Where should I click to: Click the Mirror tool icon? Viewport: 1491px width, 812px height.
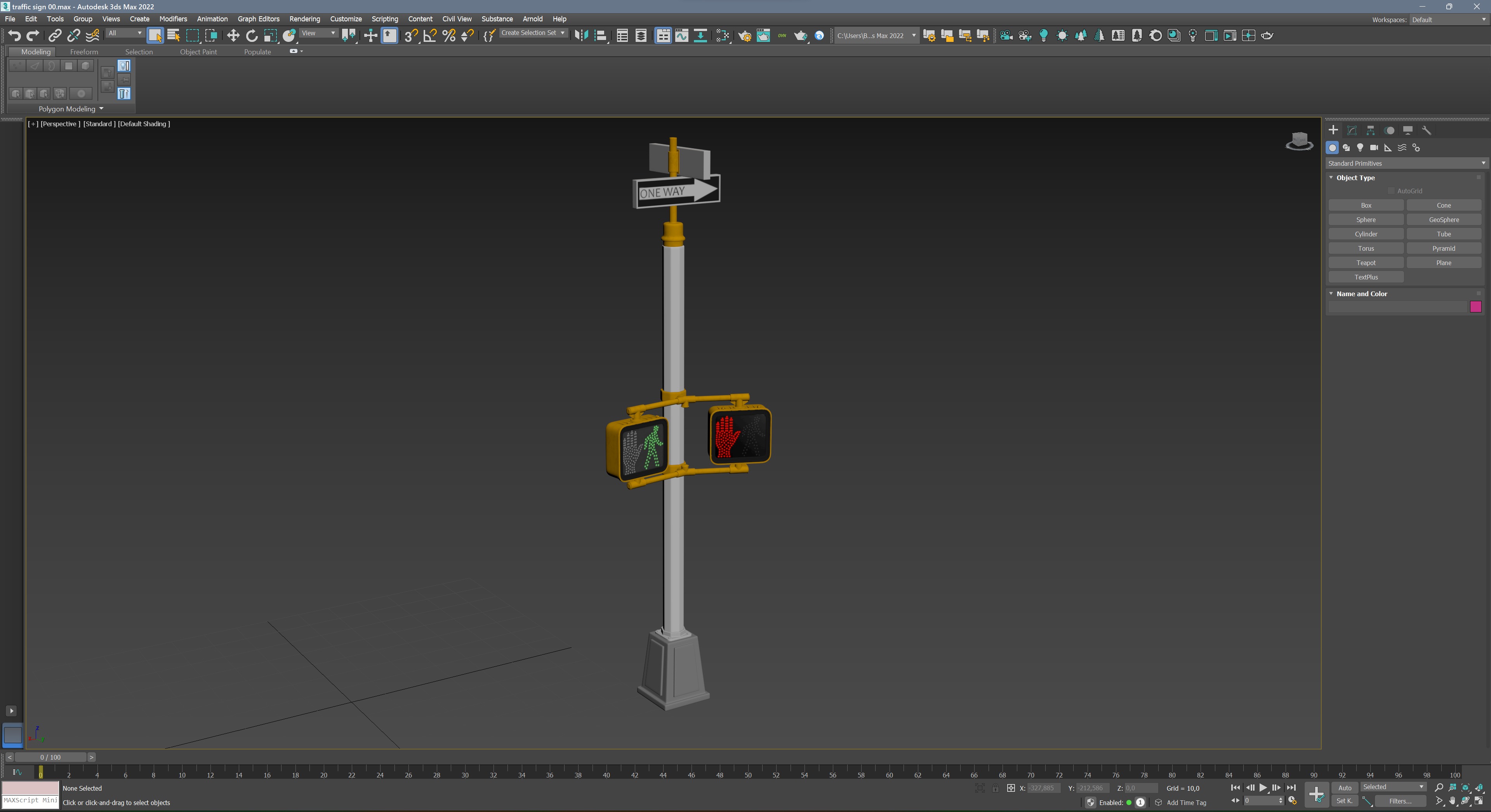(x=581, y=36)
